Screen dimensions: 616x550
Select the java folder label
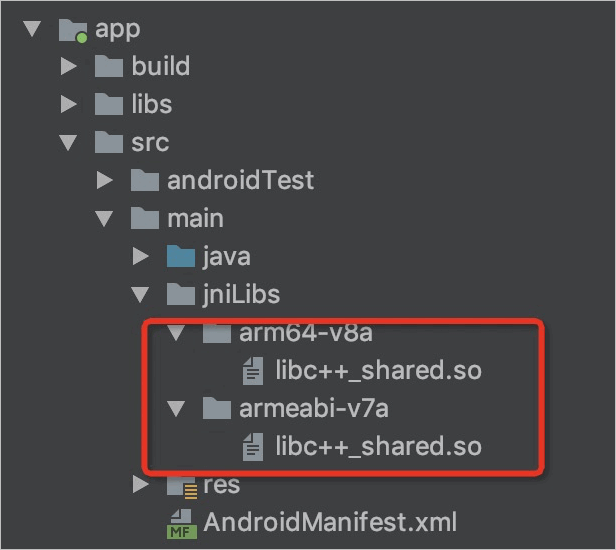(227, 257)
